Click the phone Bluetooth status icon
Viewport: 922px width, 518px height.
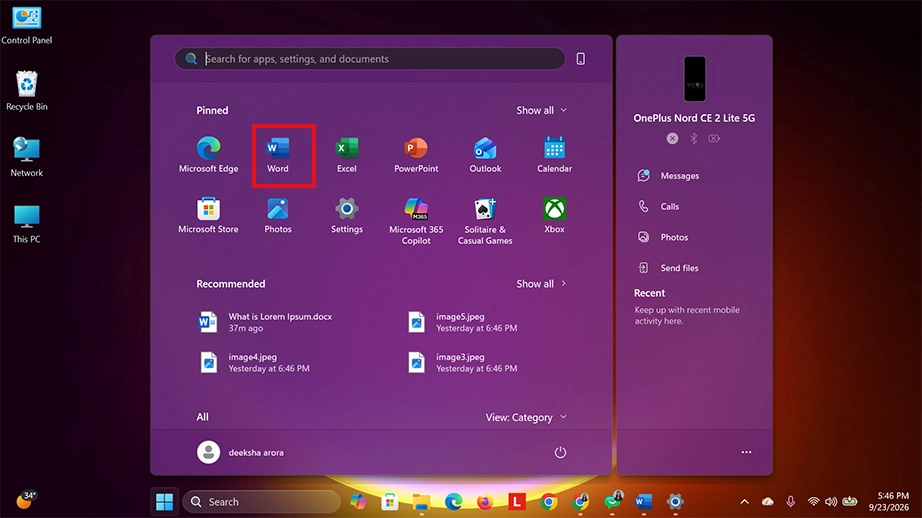click(x=694, y=138)
